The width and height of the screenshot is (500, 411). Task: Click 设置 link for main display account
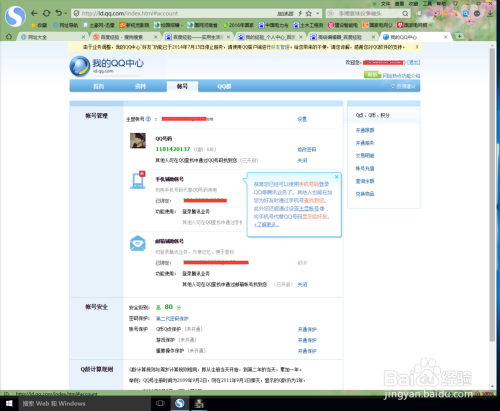(x=302, y=119)
